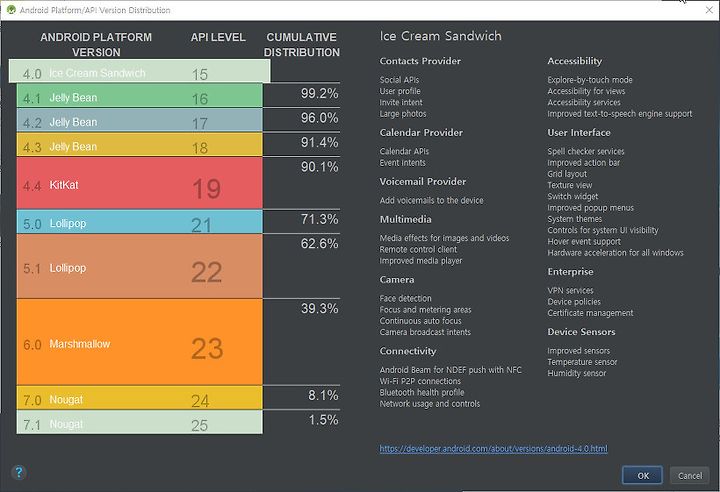720x492 pixels.
Task: Click the Explore-by-touch mode text
Action: coord(590,79)
